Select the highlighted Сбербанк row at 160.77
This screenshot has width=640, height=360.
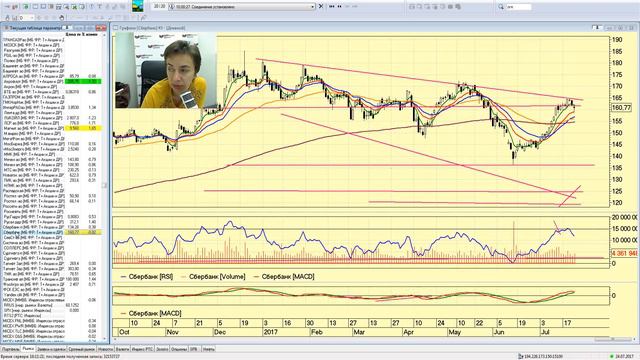coord(51,232)
